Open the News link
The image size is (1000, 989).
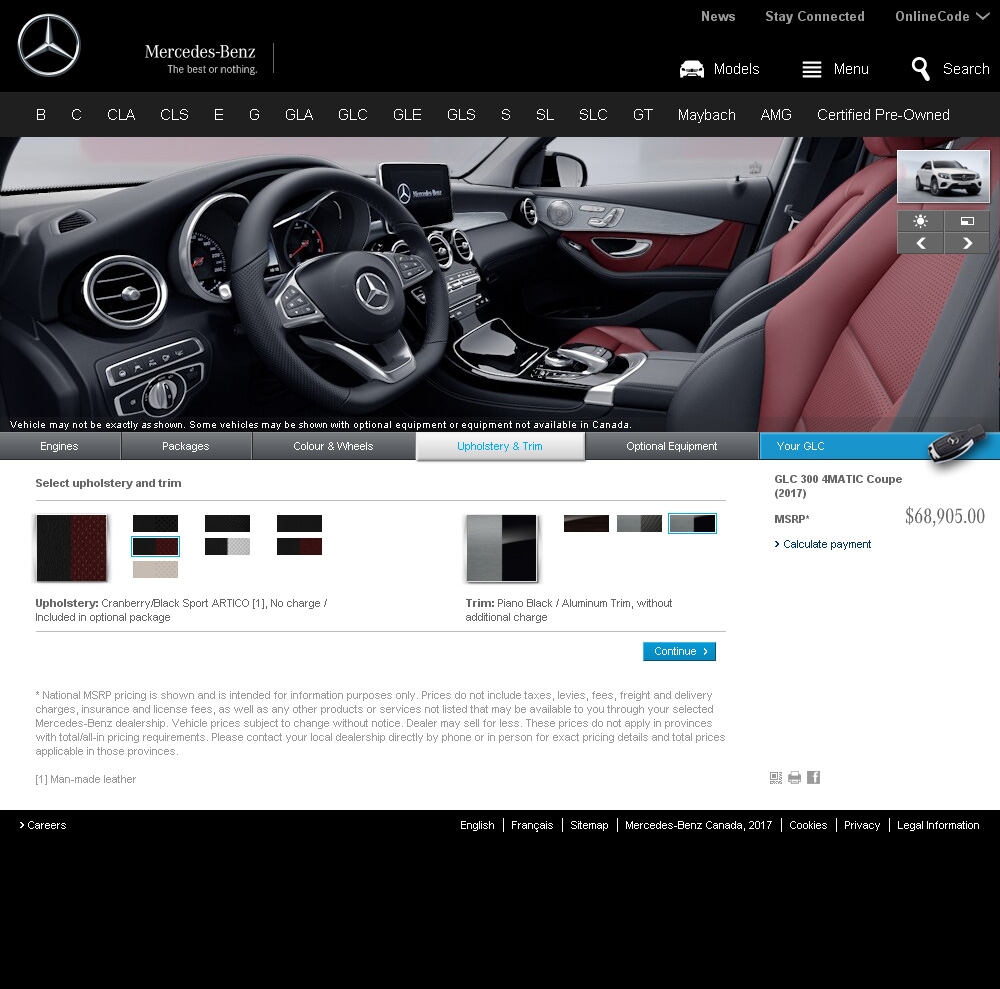(718, 17)
